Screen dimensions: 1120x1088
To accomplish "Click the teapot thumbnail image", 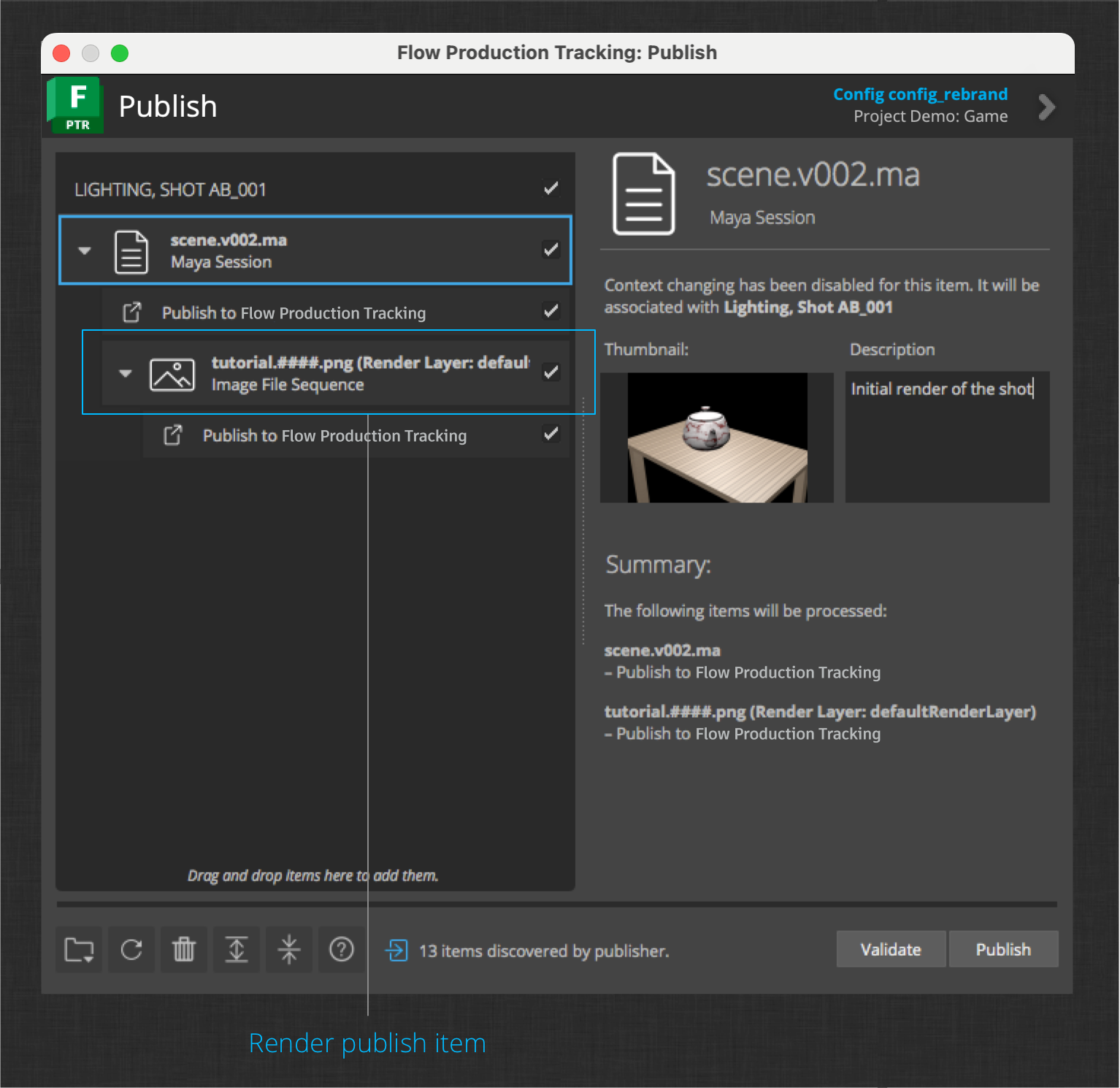I will click(x=717, y=437).
